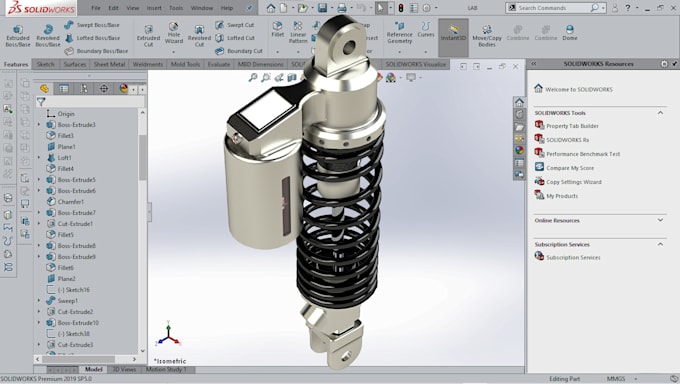This screenshot has width=680, height=384.
Task: Open the Appearances tab in task pane
Action: pos(519,151)
